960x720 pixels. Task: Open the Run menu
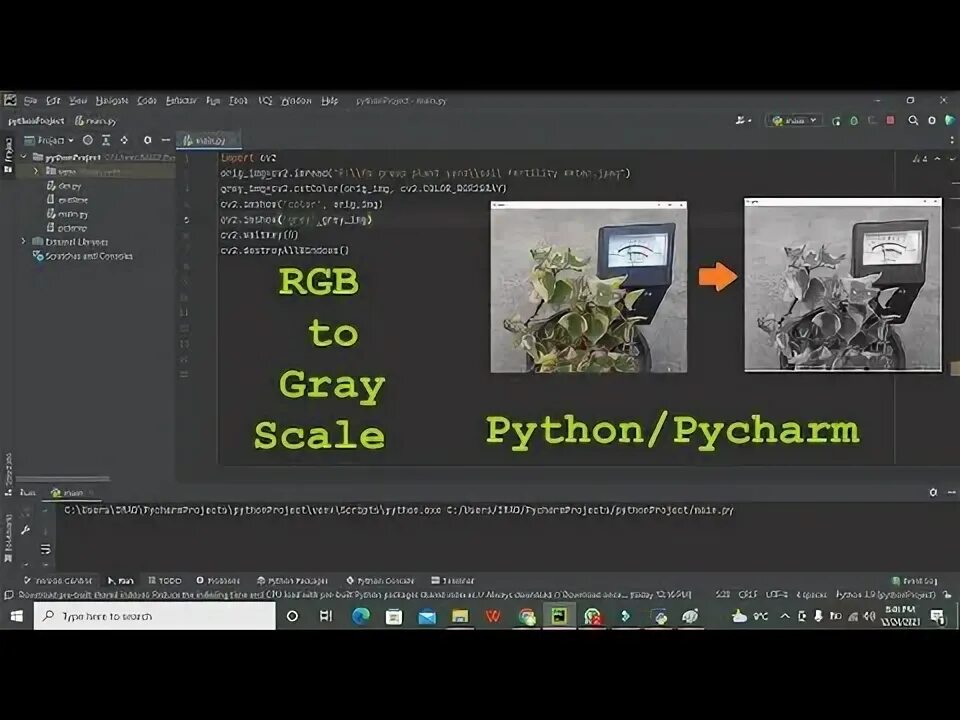[213, 100]
